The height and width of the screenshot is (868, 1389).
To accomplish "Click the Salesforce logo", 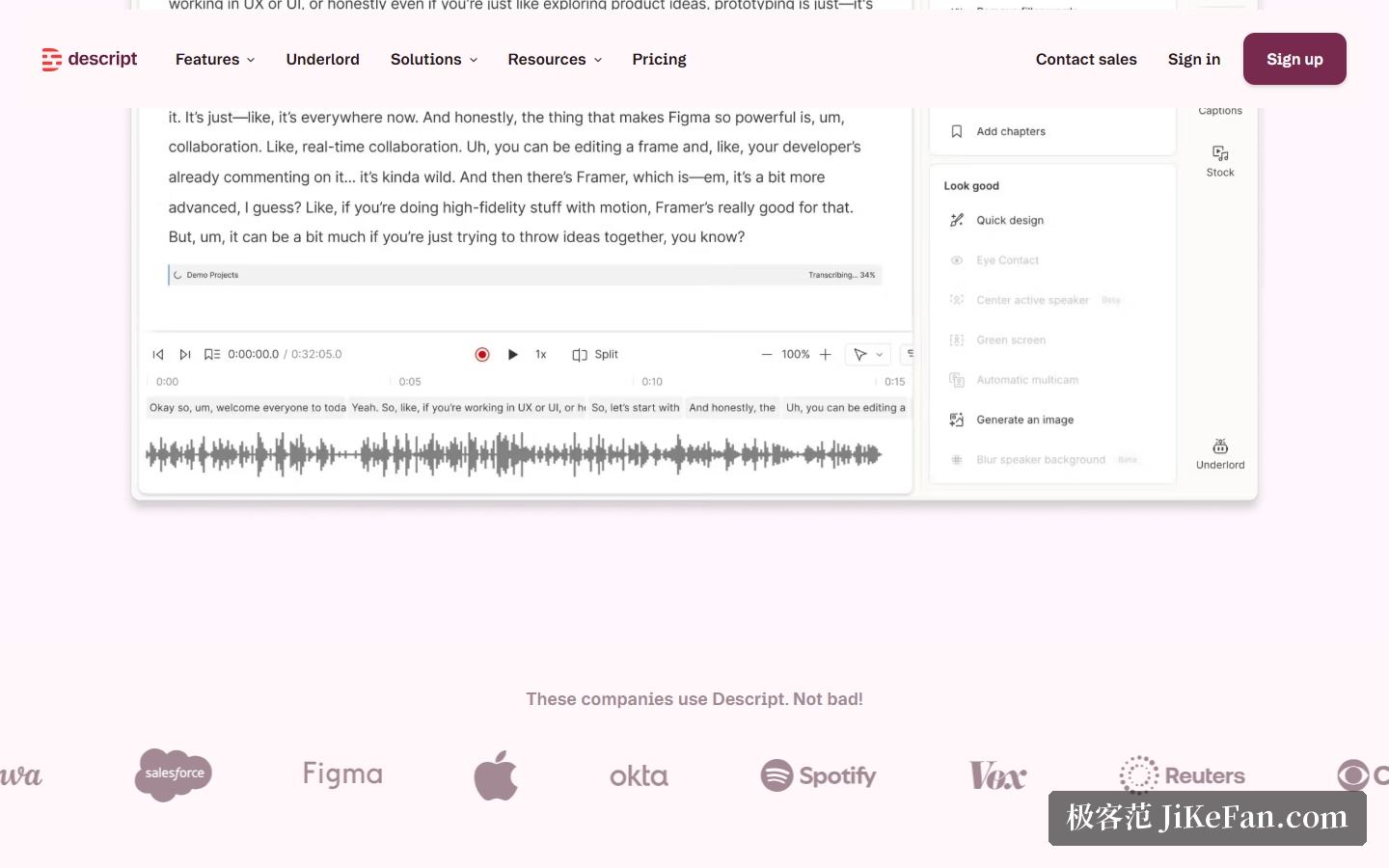I will pos(174,774).
